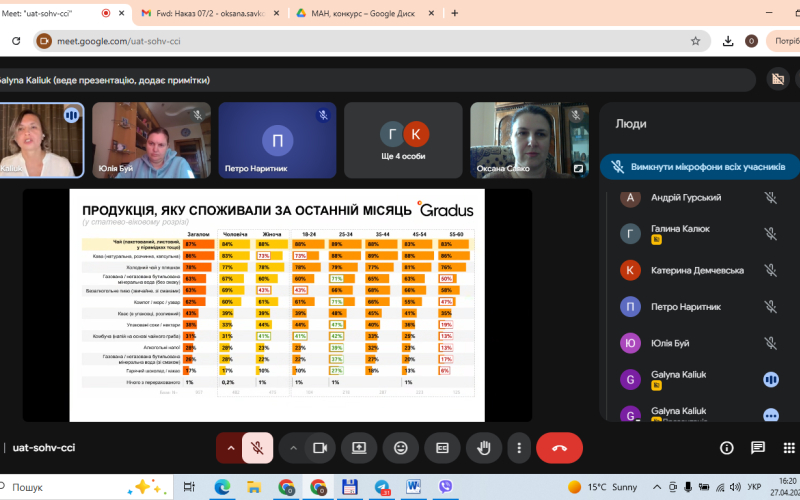The height and width of the screenshot is (500, 800).
Task: Open Microsoft Edge from the taskbar
Action: 222,487
